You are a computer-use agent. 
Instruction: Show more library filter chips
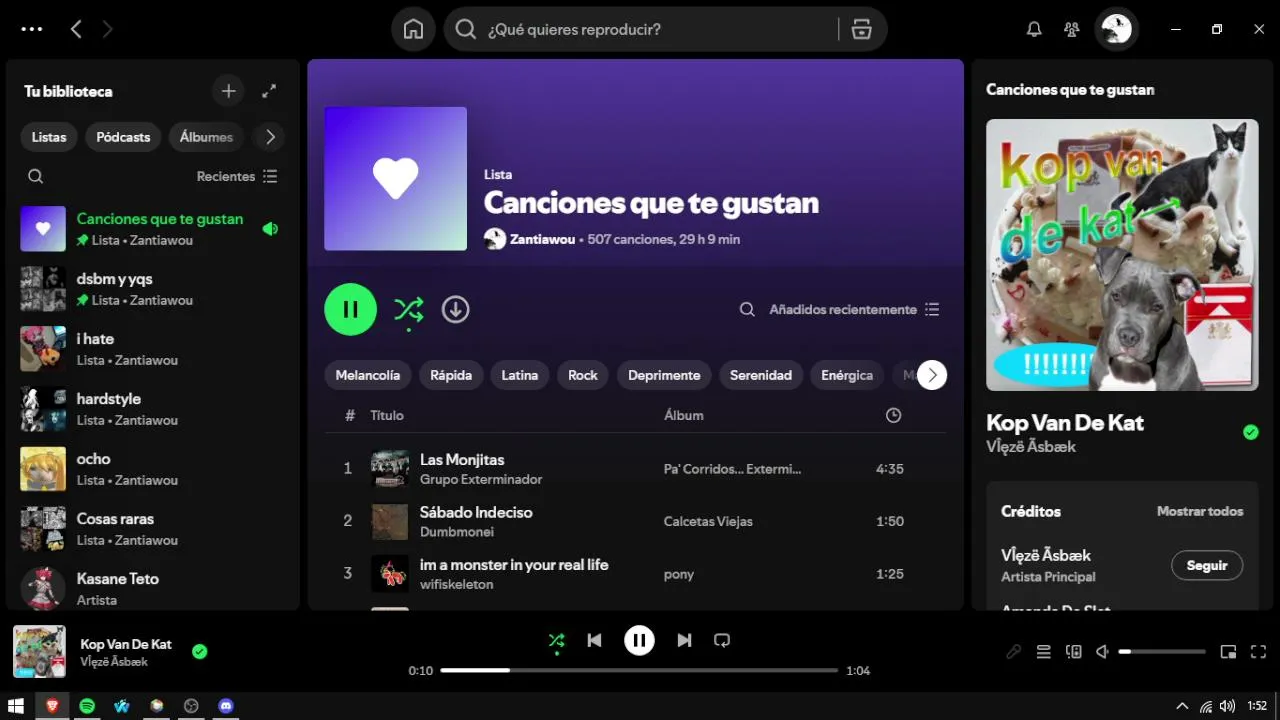click(x=269, y=137)
